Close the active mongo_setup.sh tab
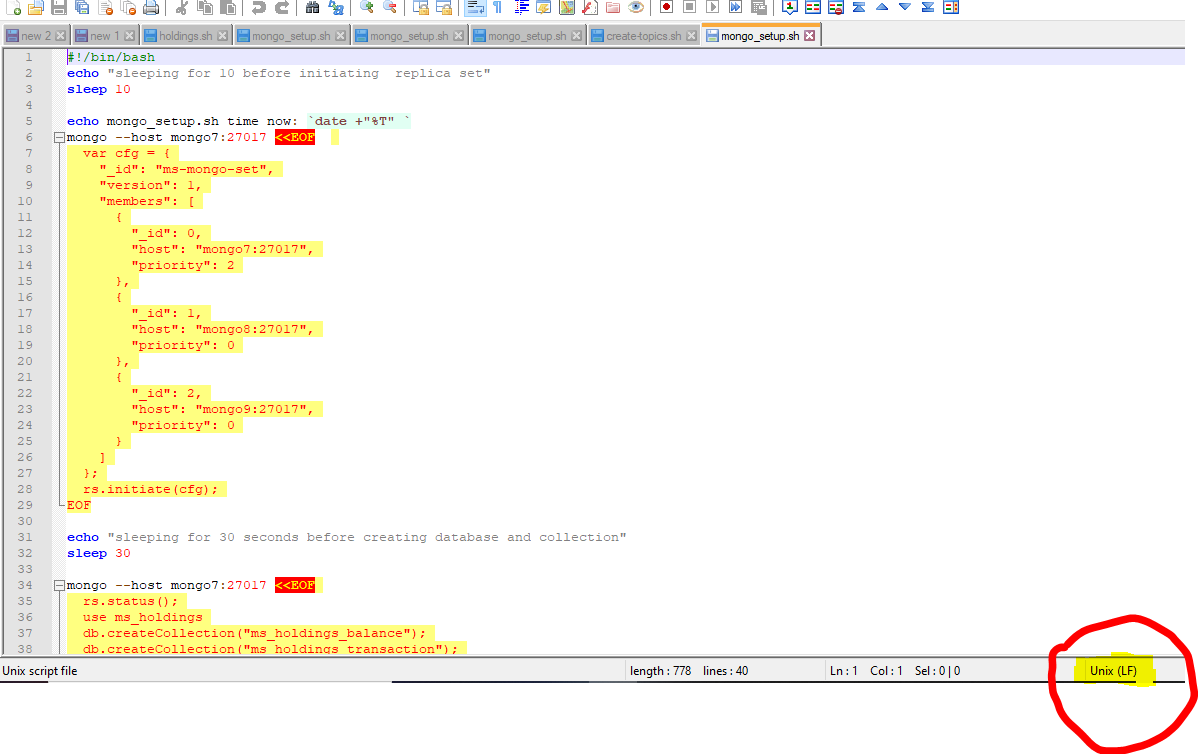This screenshot has width=1198, height=754. click(809, 36)
